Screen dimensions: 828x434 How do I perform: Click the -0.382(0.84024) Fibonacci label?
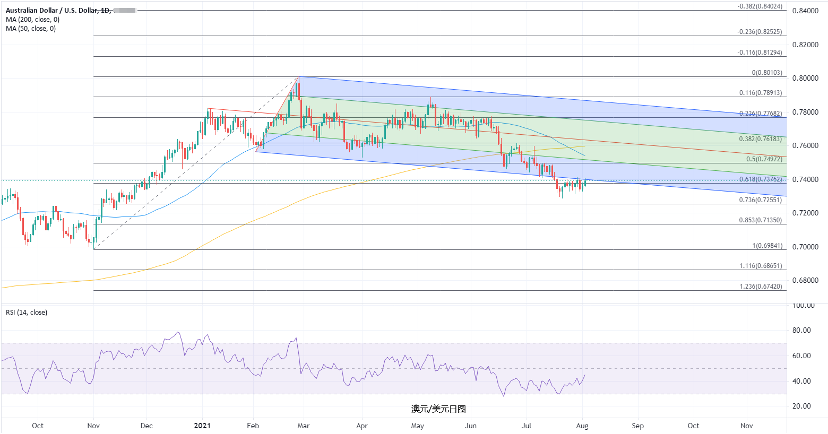pos(760,6)
